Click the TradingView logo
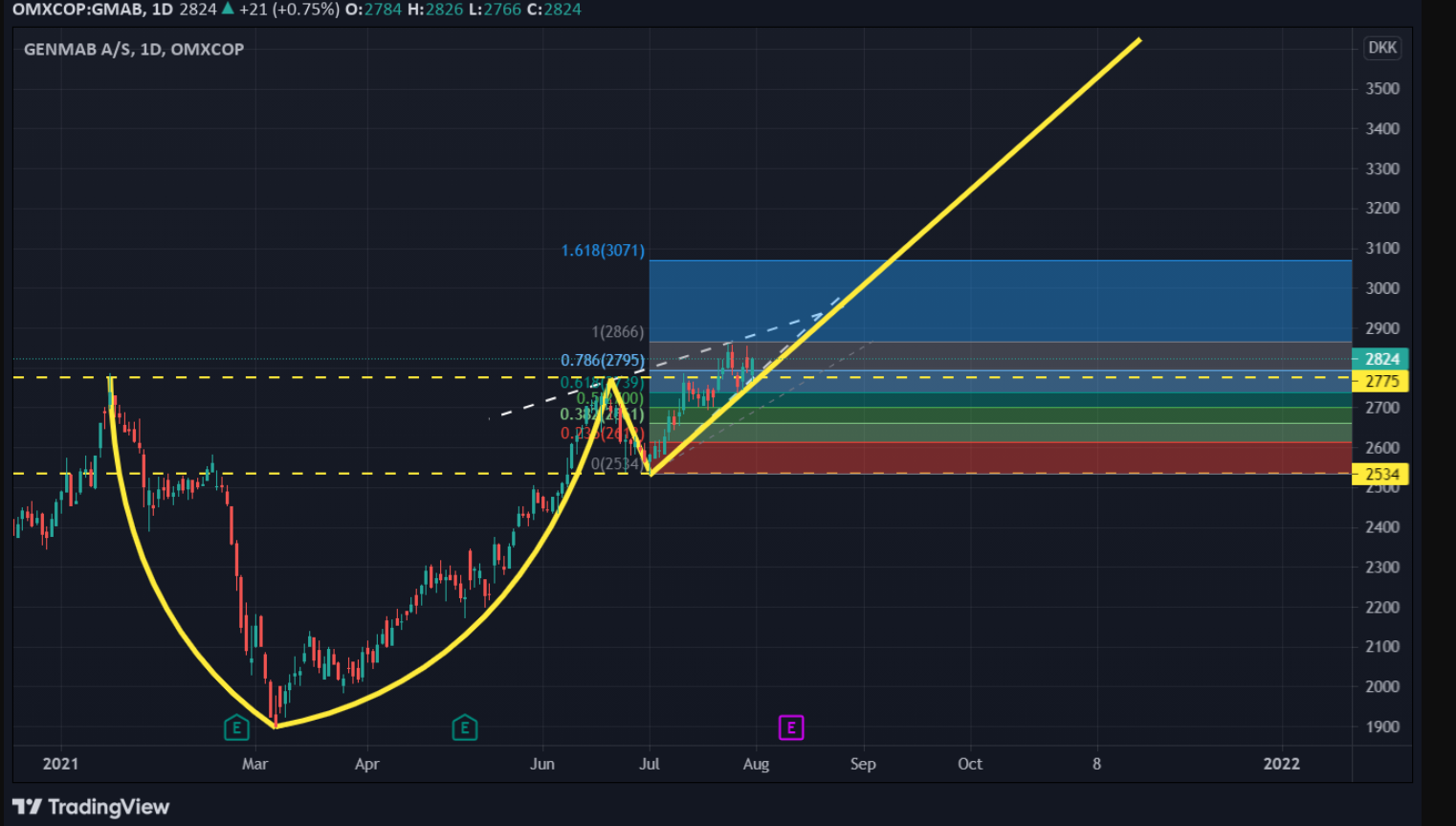The height and width of the screenshot is (826, 1456). tap(91, 807)
